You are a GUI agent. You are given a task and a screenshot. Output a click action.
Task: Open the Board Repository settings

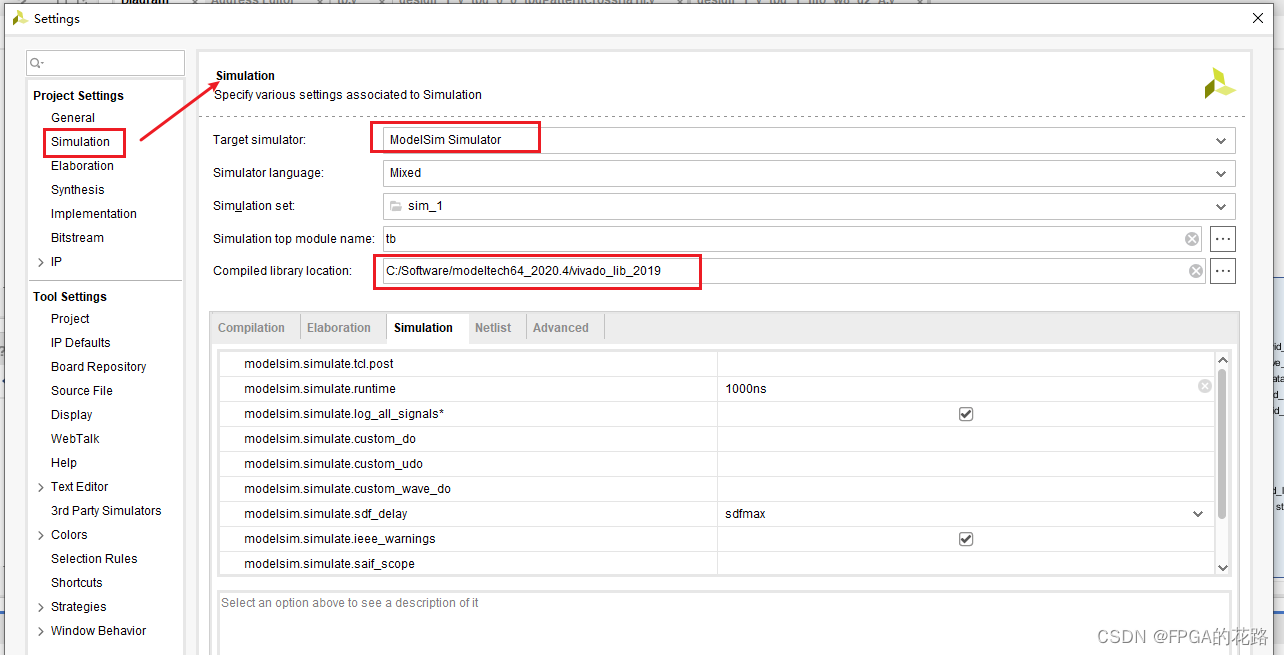(x=99, y=367)
